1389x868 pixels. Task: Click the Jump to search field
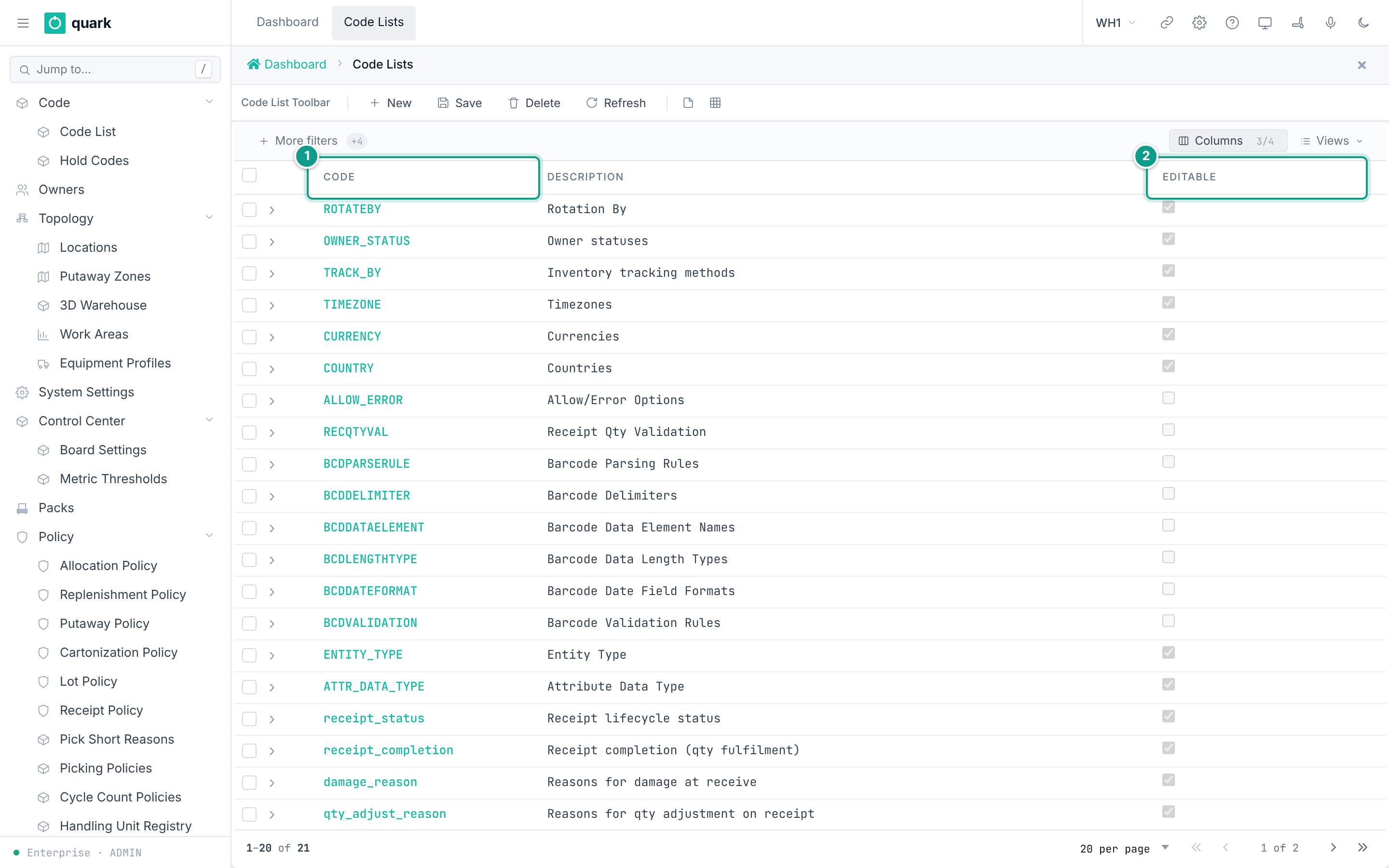coord(115,69)
